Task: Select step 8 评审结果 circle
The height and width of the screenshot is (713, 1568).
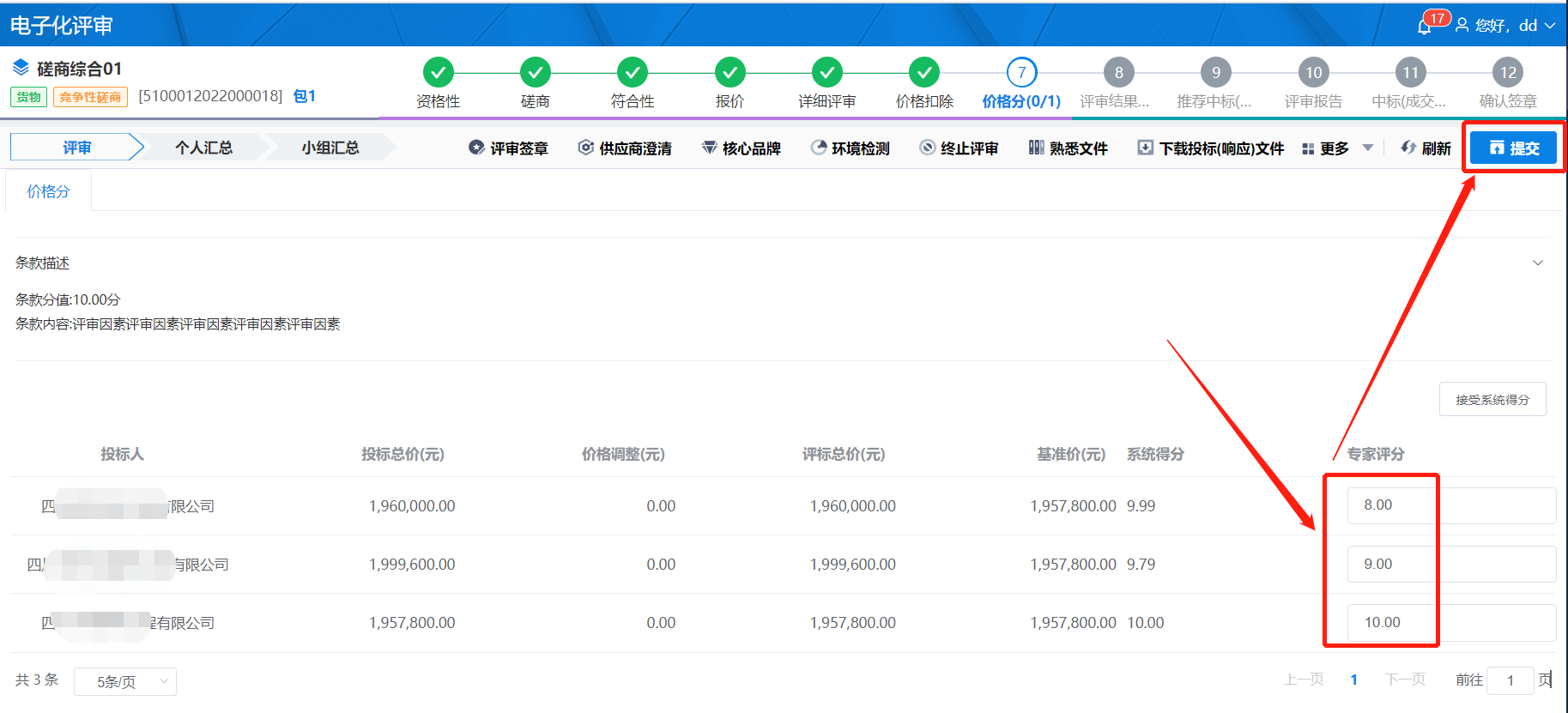Action: click(x=1118, y=73)
